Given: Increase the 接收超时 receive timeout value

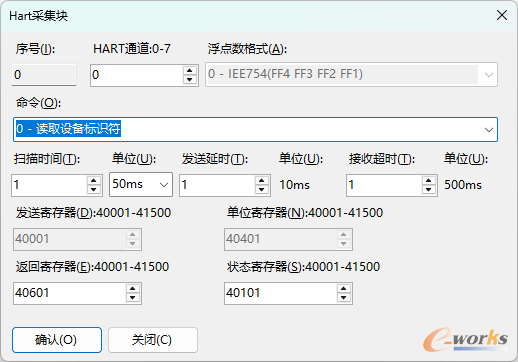Looking at the screenshot, I should click(429, 180).
